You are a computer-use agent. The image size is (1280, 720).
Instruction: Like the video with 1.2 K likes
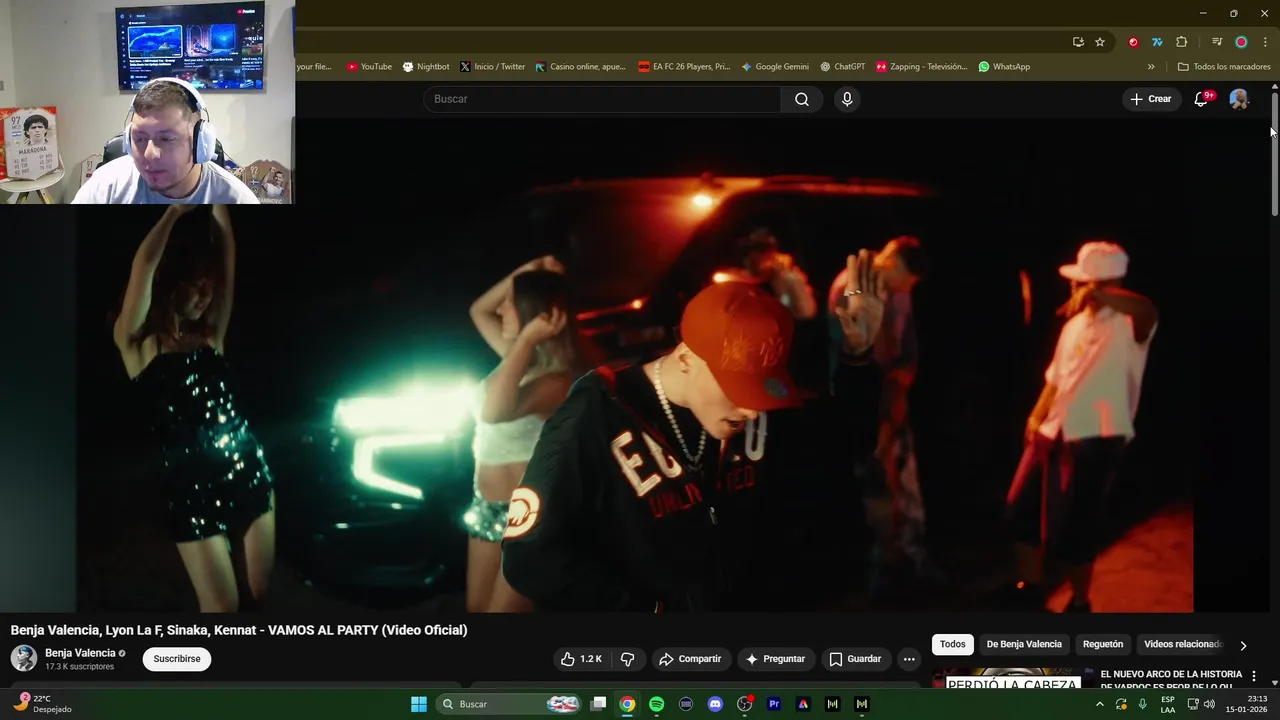[x=582, y=659]
